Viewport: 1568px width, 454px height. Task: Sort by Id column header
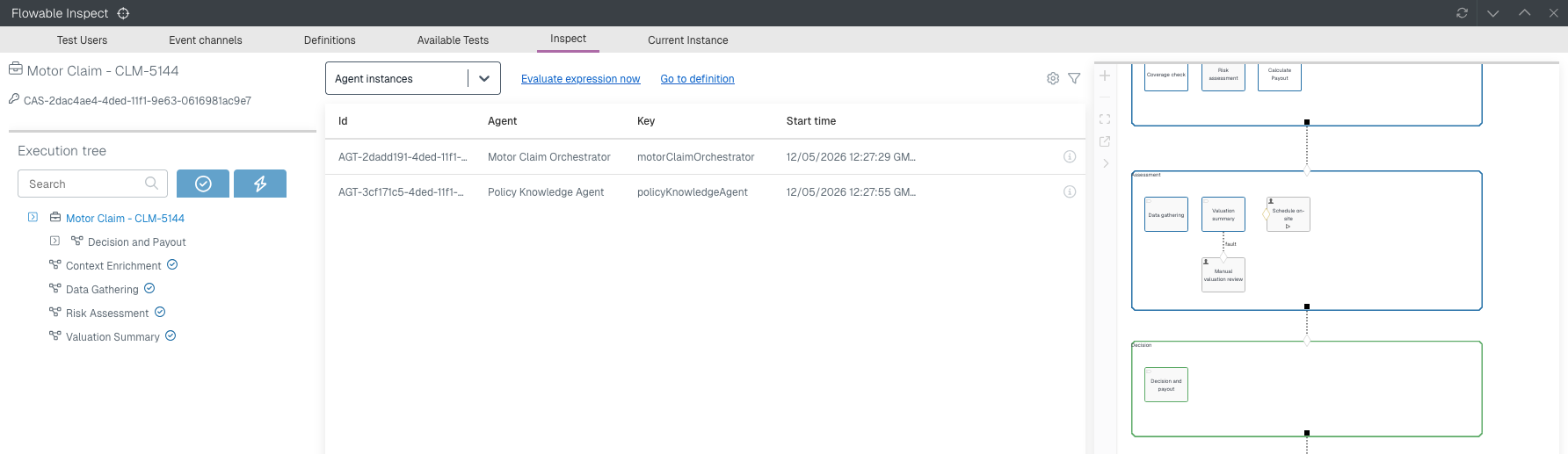[x=343, y=121]
